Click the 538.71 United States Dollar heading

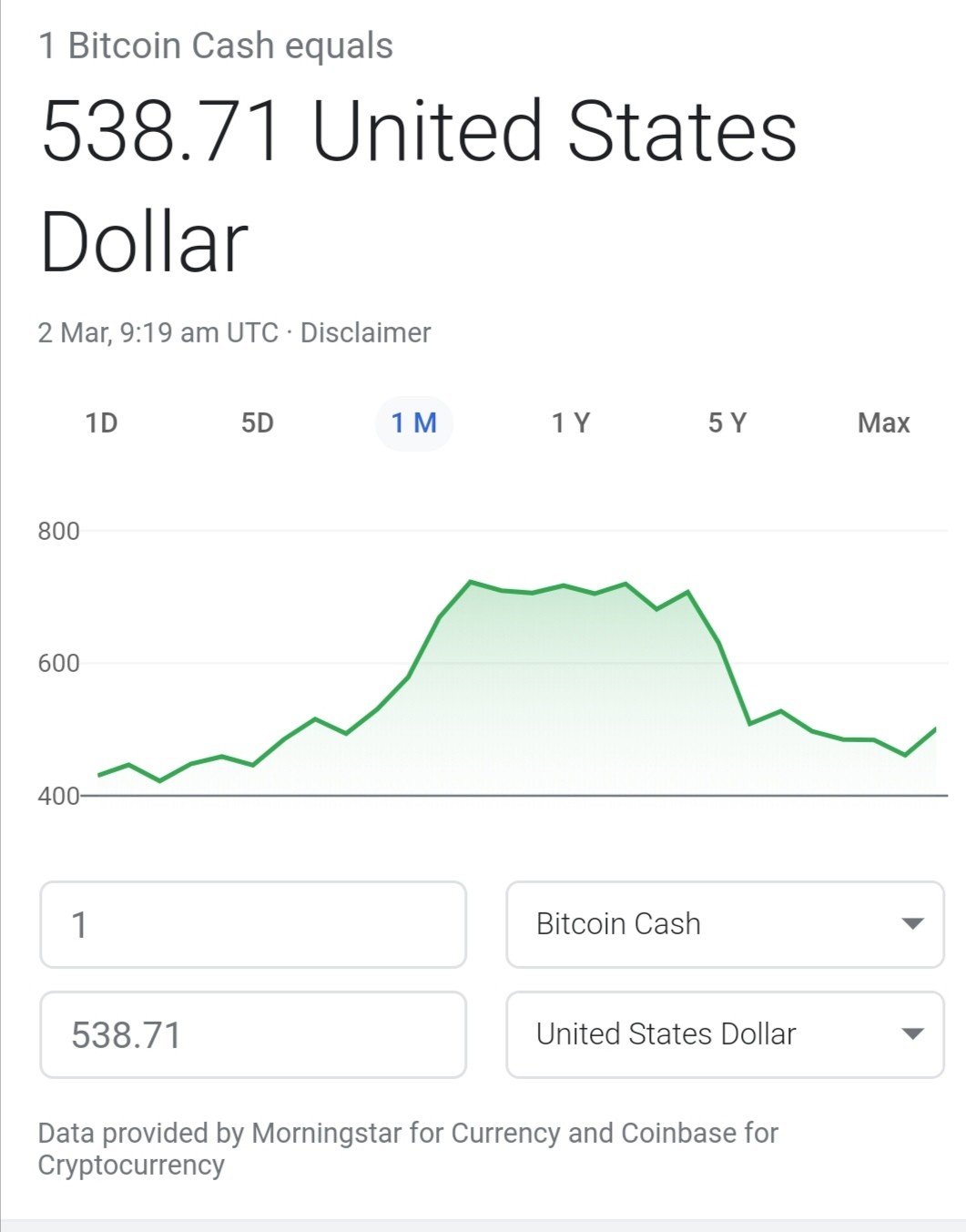(419, 187)
